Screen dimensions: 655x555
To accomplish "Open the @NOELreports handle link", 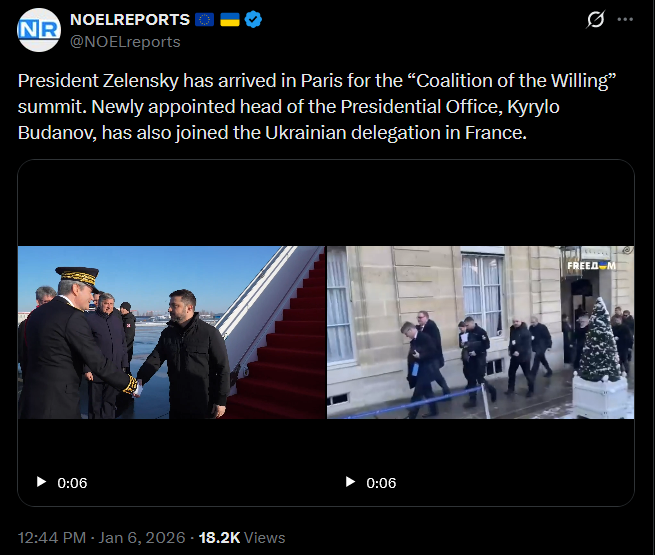I will coord(125,42).
